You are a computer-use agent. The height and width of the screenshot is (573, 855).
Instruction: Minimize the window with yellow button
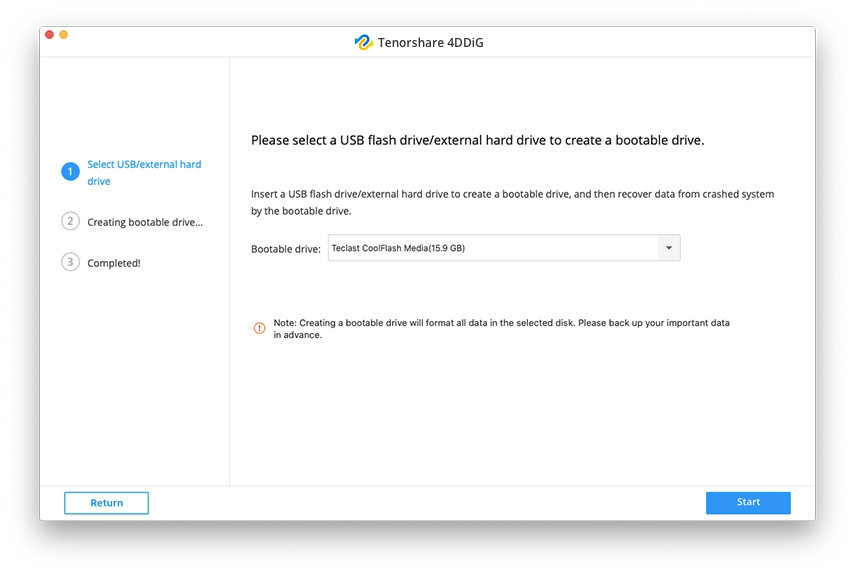[63, 34]
